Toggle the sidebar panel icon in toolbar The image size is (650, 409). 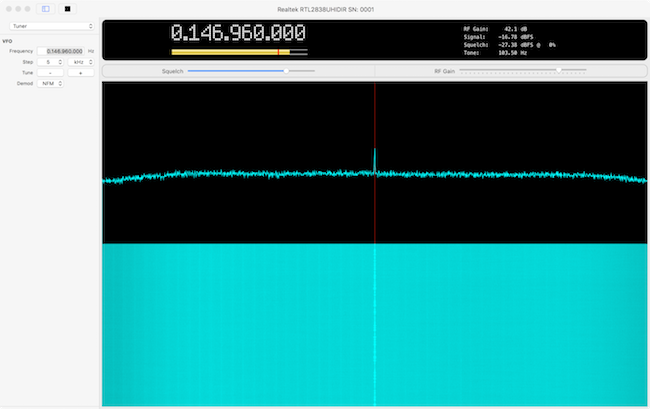(x=46, y=9)
